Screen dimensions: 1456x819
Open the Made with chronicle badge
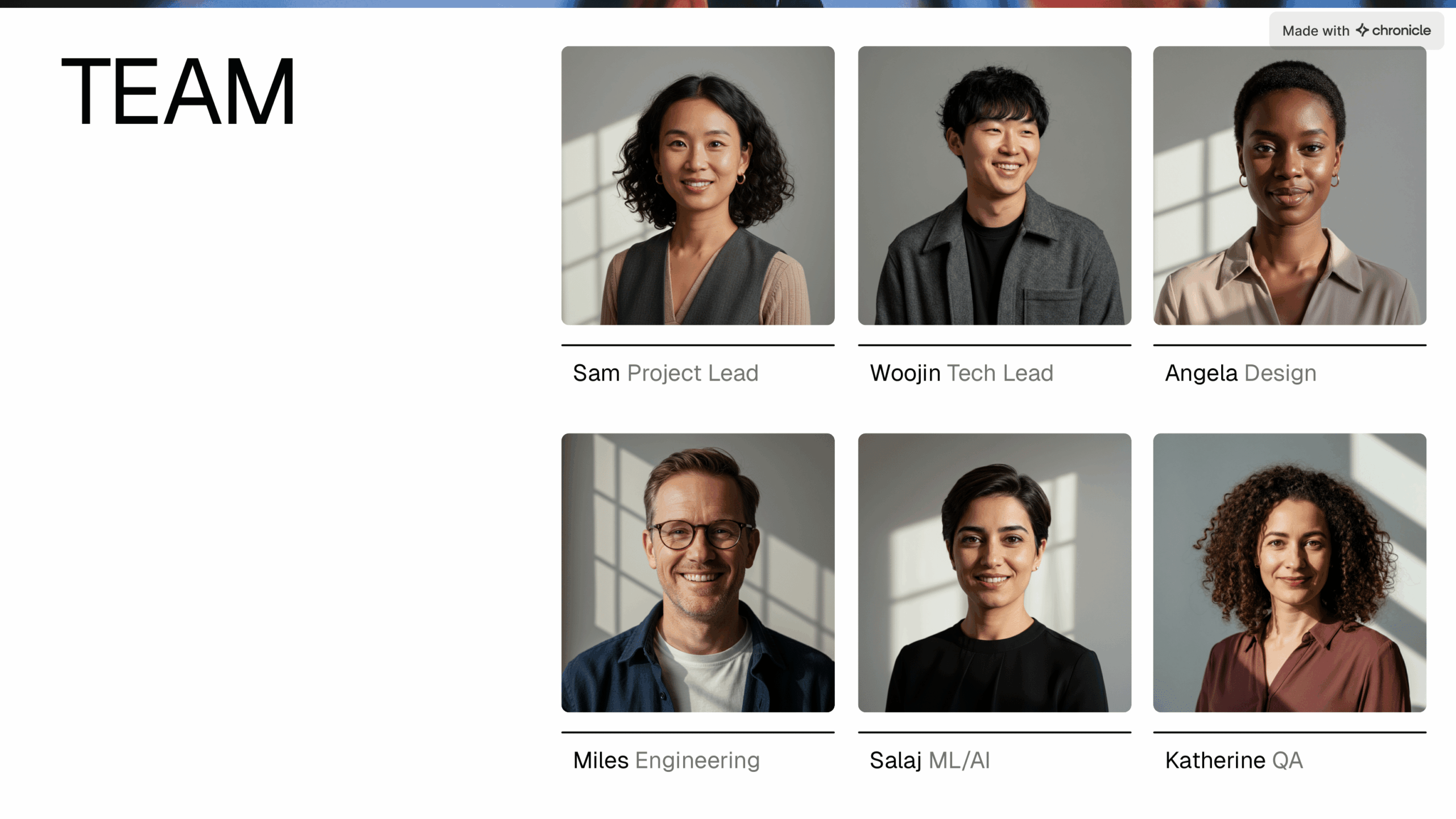point(1356,31)
